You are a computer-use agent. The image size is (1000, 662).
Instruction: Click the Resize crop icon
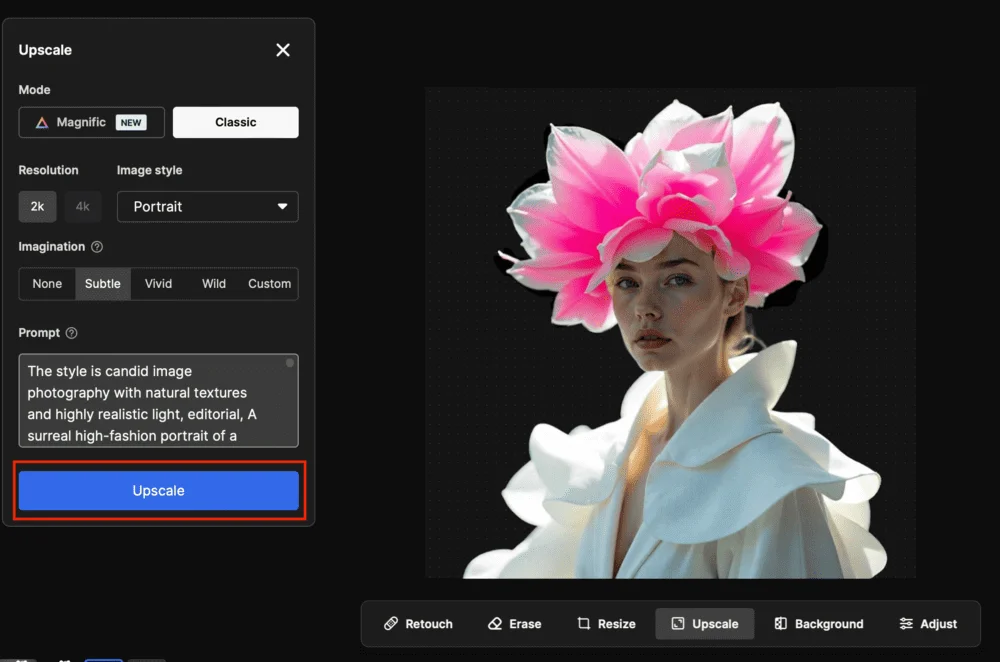coord(584,624)
